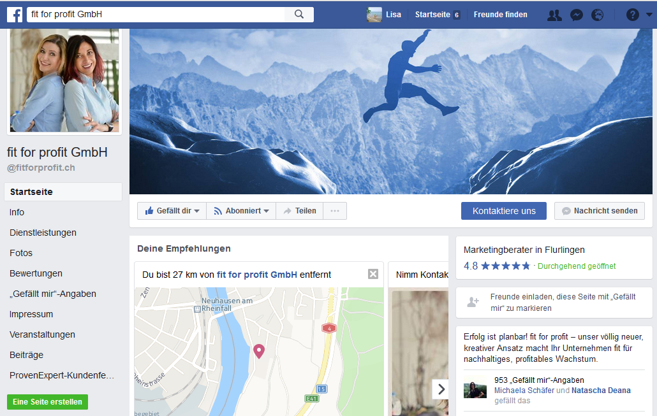Open Lisa's profile name link
The width and height of the screenshot is (657, 416).
pyautogui.click(x=393, y=14)
